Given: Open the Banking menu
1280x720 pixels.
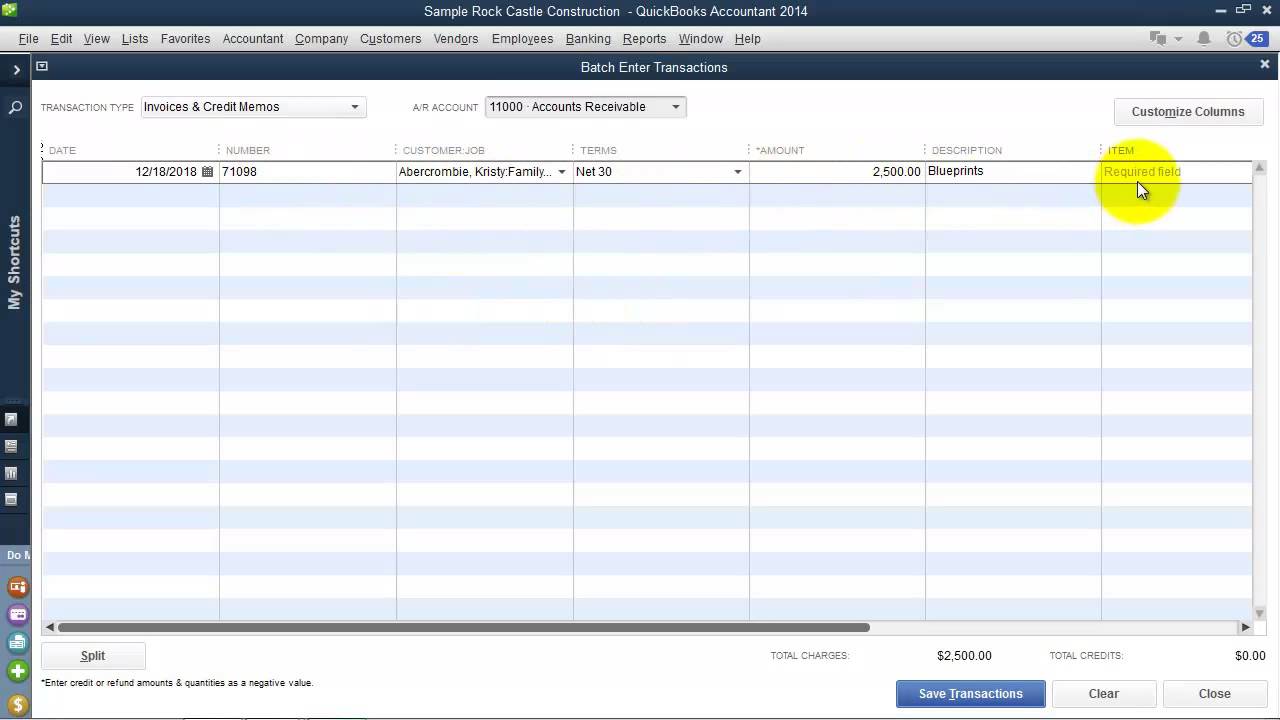Looking at the screenshot, I should (588, 39).
